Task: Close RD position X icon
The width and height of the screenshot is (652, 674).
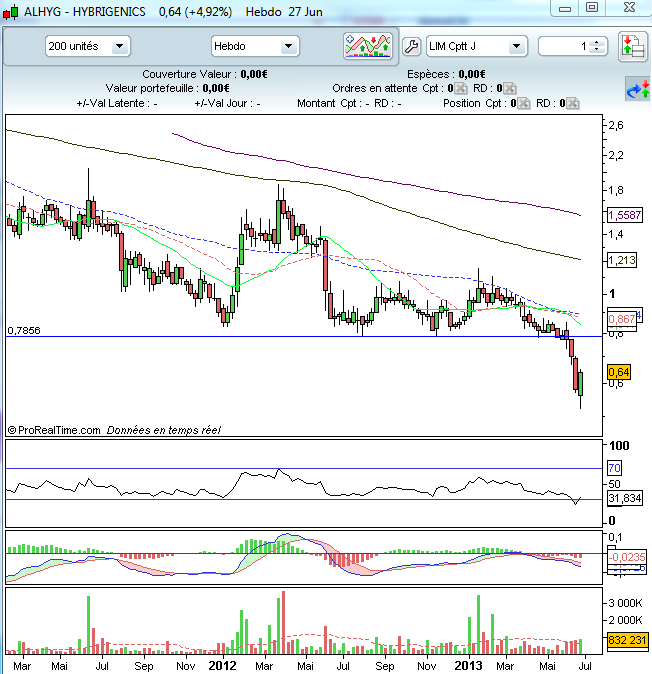Action: [572, 104]
